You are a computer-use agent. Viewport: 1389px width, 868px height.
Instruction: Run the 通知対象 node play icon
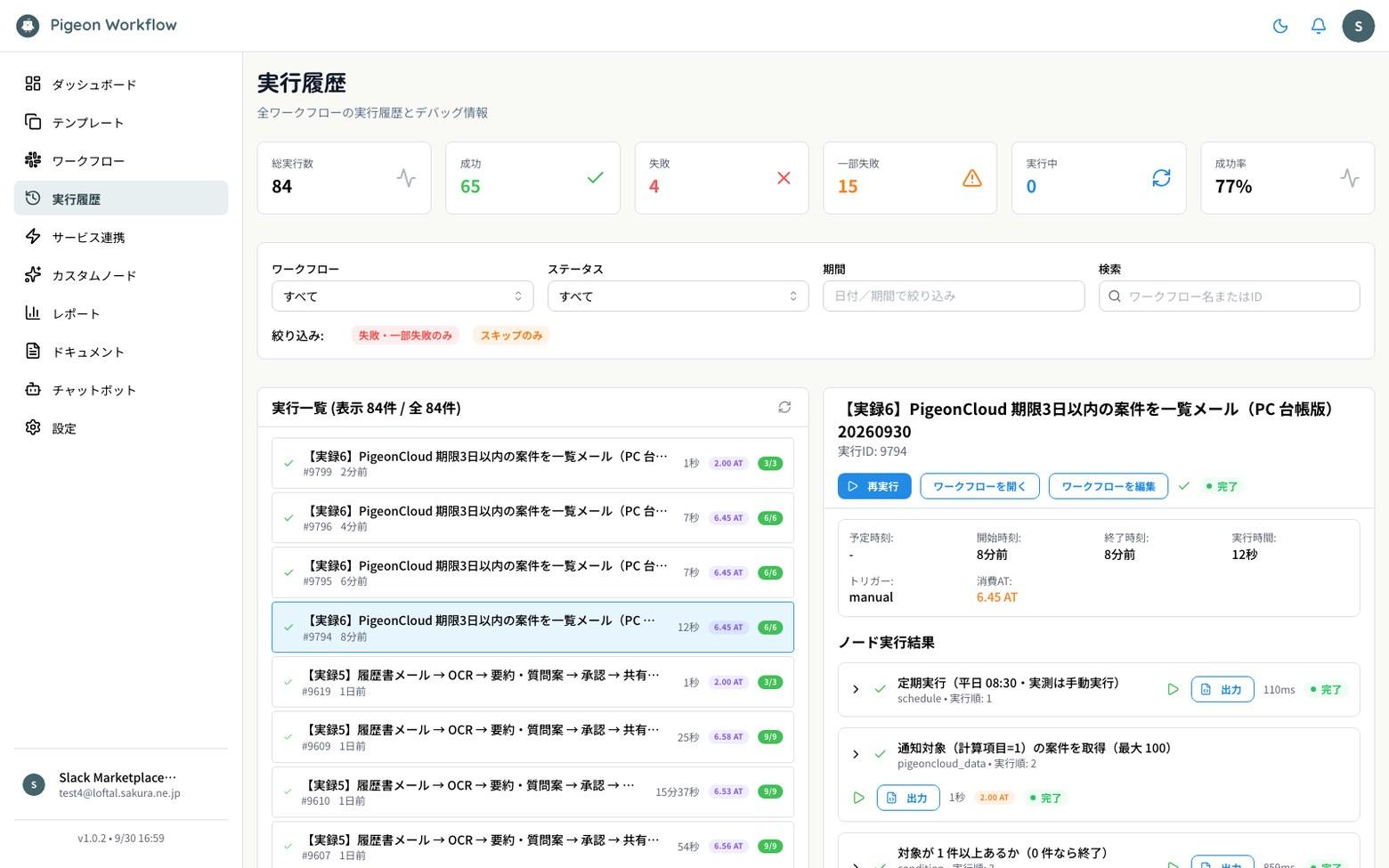pos(858,798)
